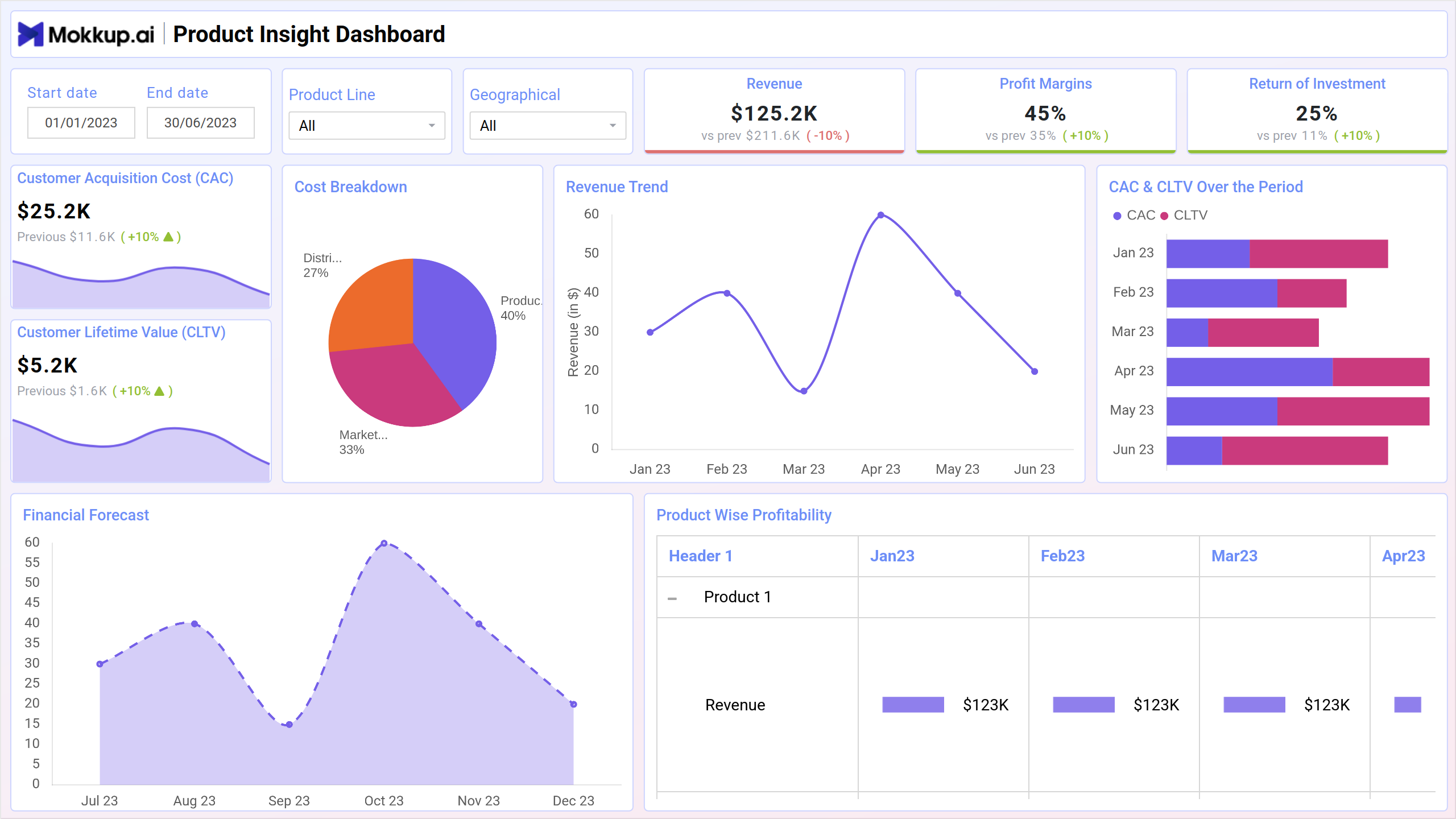Click the Cost Breakdown chart title
The image size is (1456, 819).
(x=350, y=187)
